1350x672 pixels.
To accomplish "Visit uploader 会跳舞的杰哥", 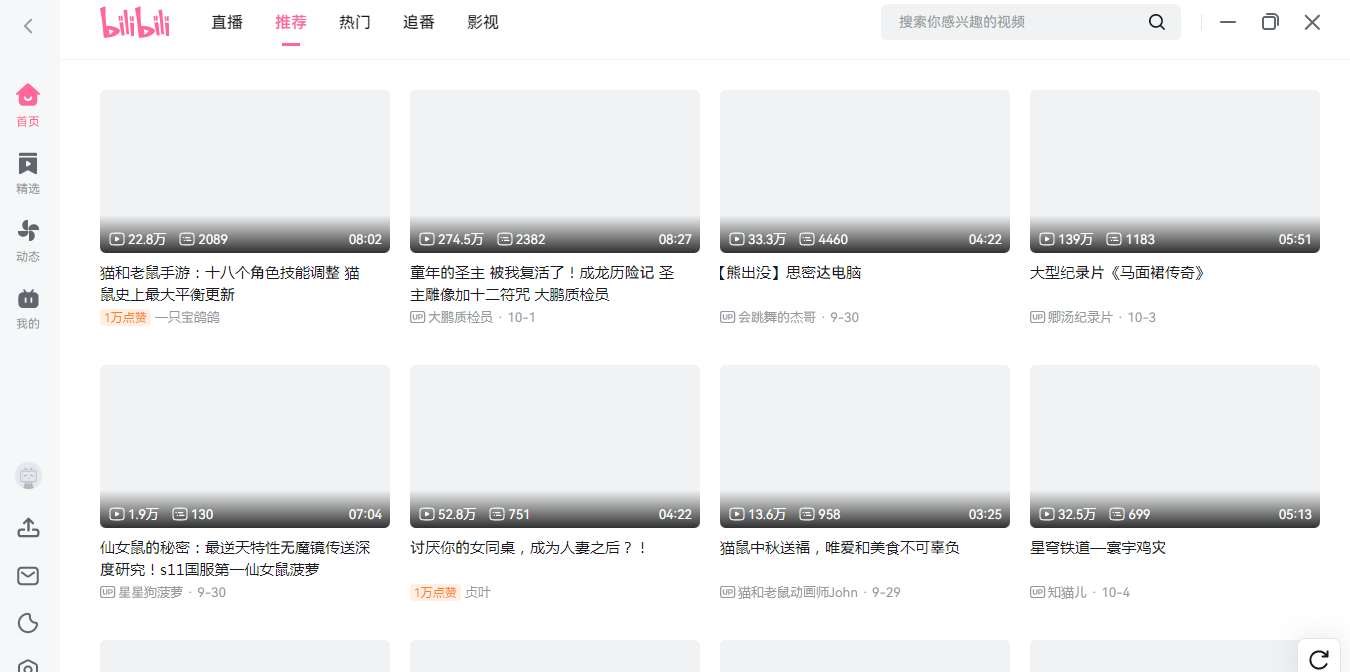I will coord(777,317).
